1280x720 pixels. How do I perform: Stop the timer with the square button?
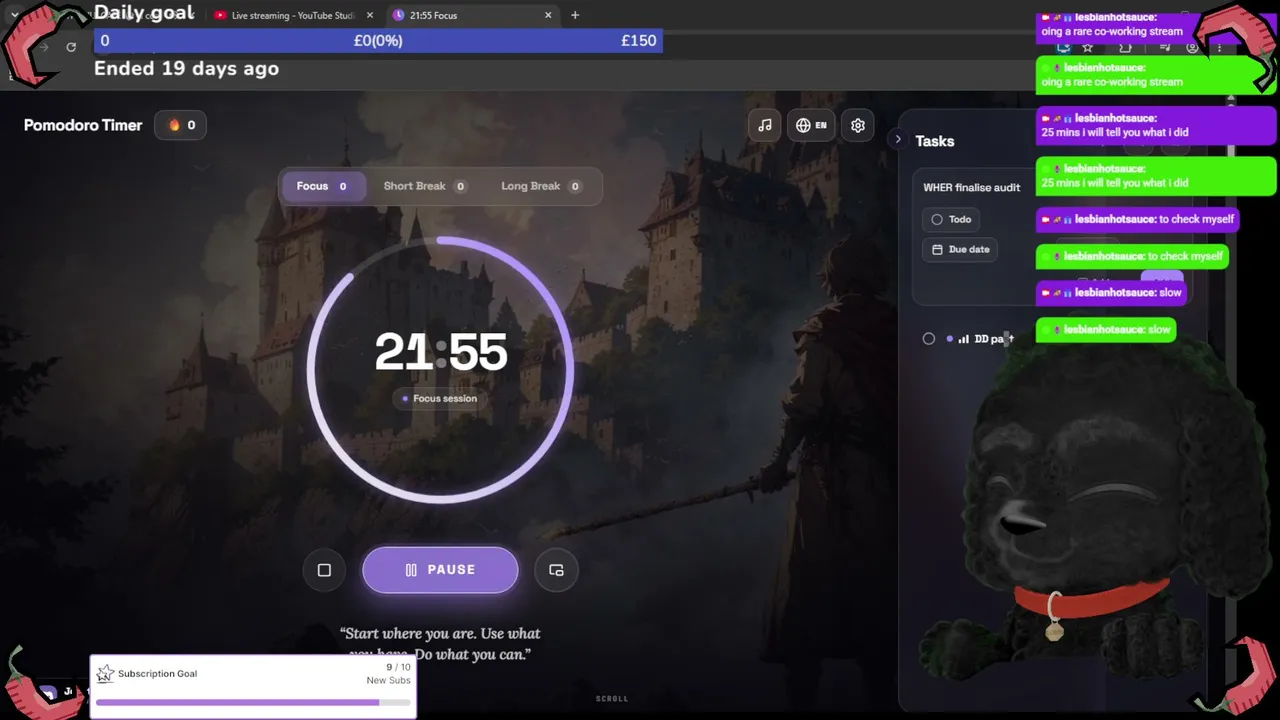pos(324,570)
